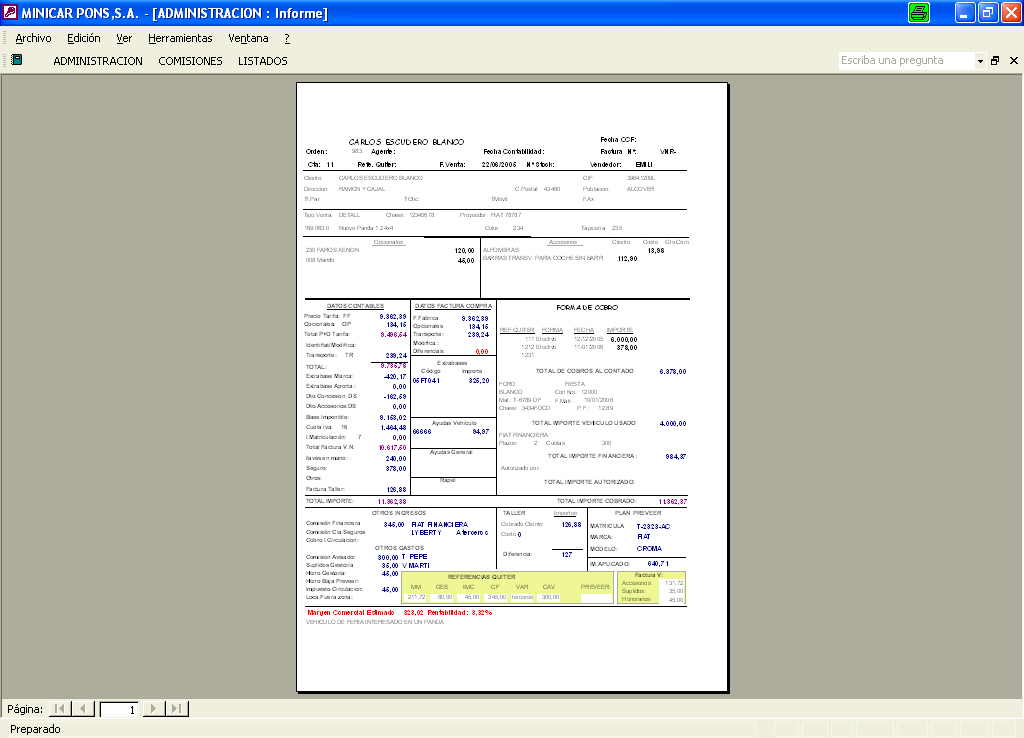Image resolution: width=1024 pixels, height=738 pixels.
Task: Open the Herramientas menu
Action: [x=180, y=39]
